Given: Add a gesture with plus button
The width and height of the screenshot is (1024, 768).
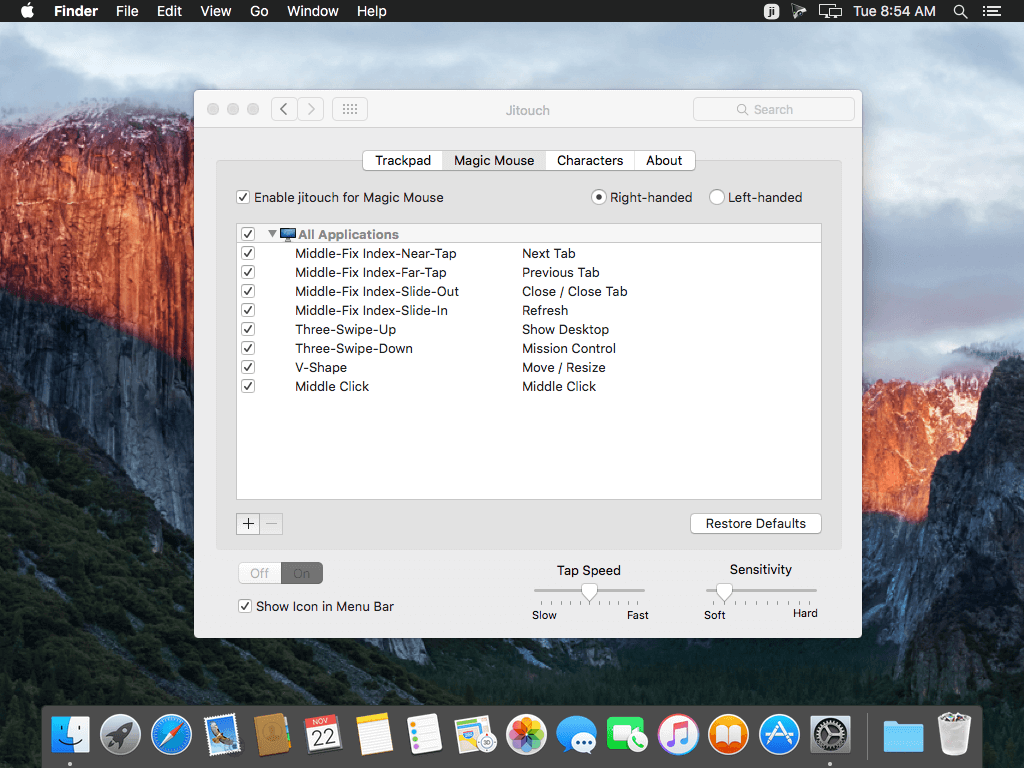Looking at the screenshot, I should [248, 523].
